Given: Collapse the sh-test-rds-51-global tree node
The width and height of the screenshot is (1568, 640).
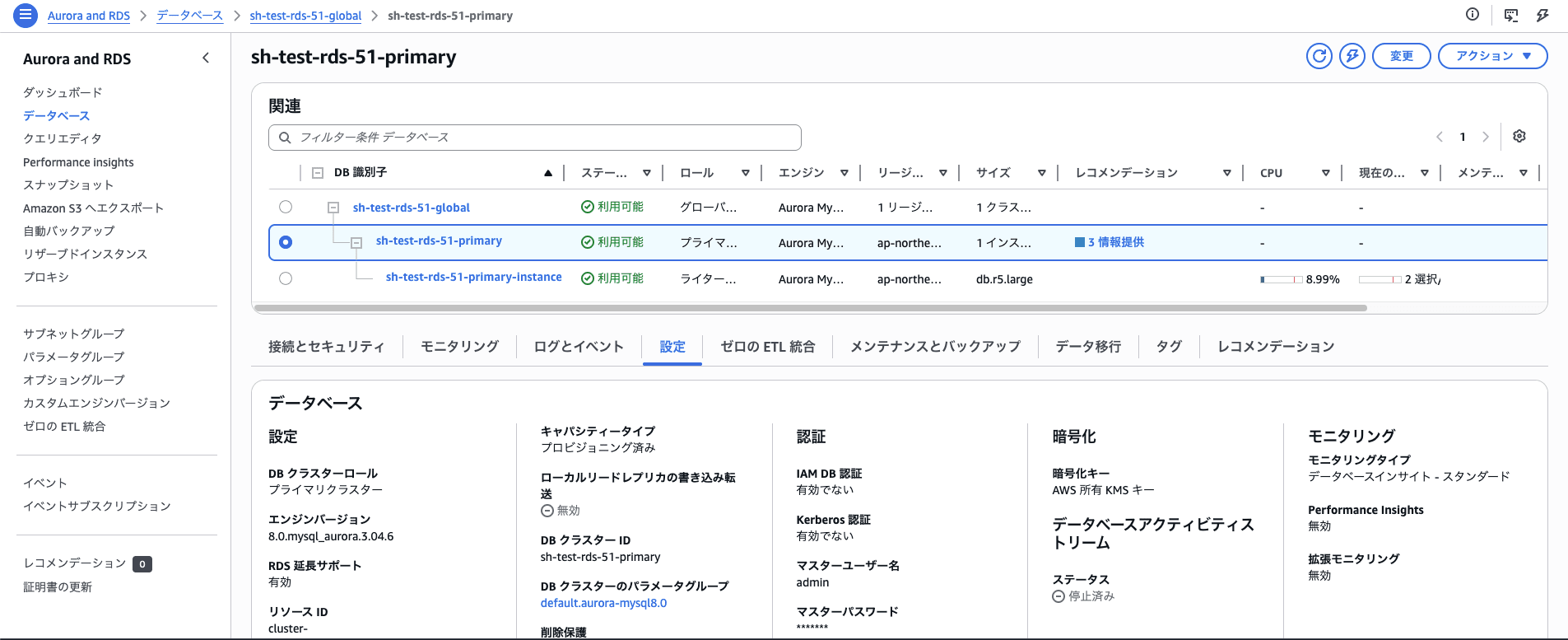Looking at the screenshot, I should (x=333, y=208).
